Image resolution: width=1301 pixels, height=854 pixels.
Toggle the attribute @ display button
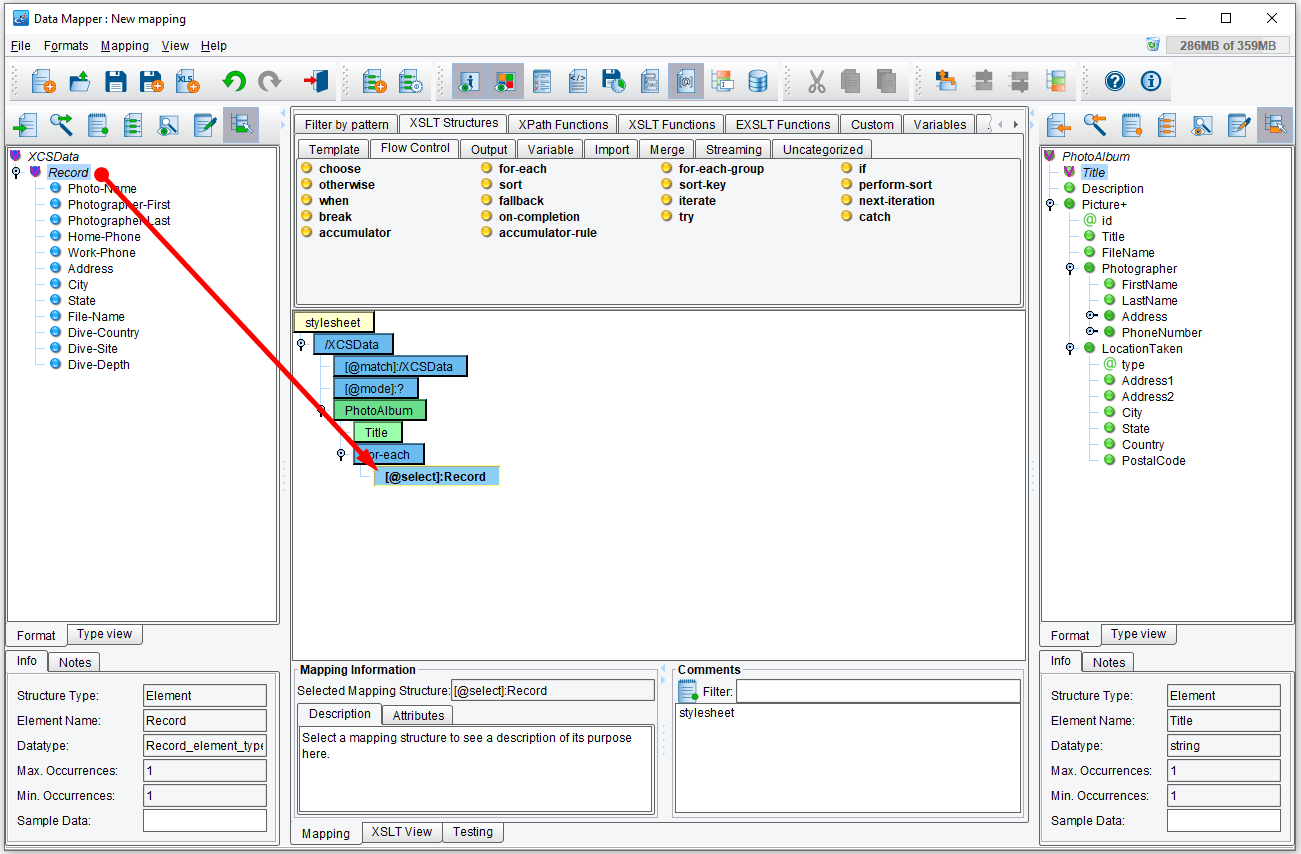point(686,82)
